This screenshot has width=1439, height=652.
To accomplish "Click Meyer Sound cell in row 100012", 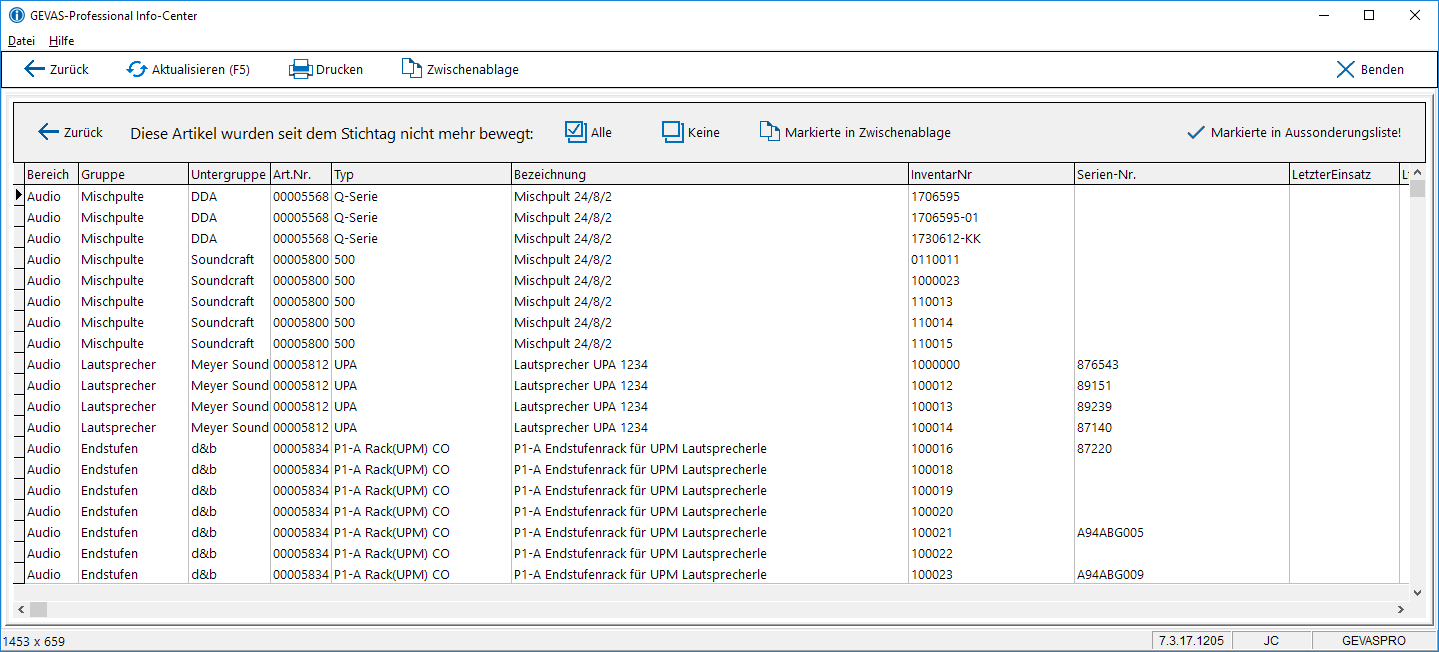I will 230,386.
